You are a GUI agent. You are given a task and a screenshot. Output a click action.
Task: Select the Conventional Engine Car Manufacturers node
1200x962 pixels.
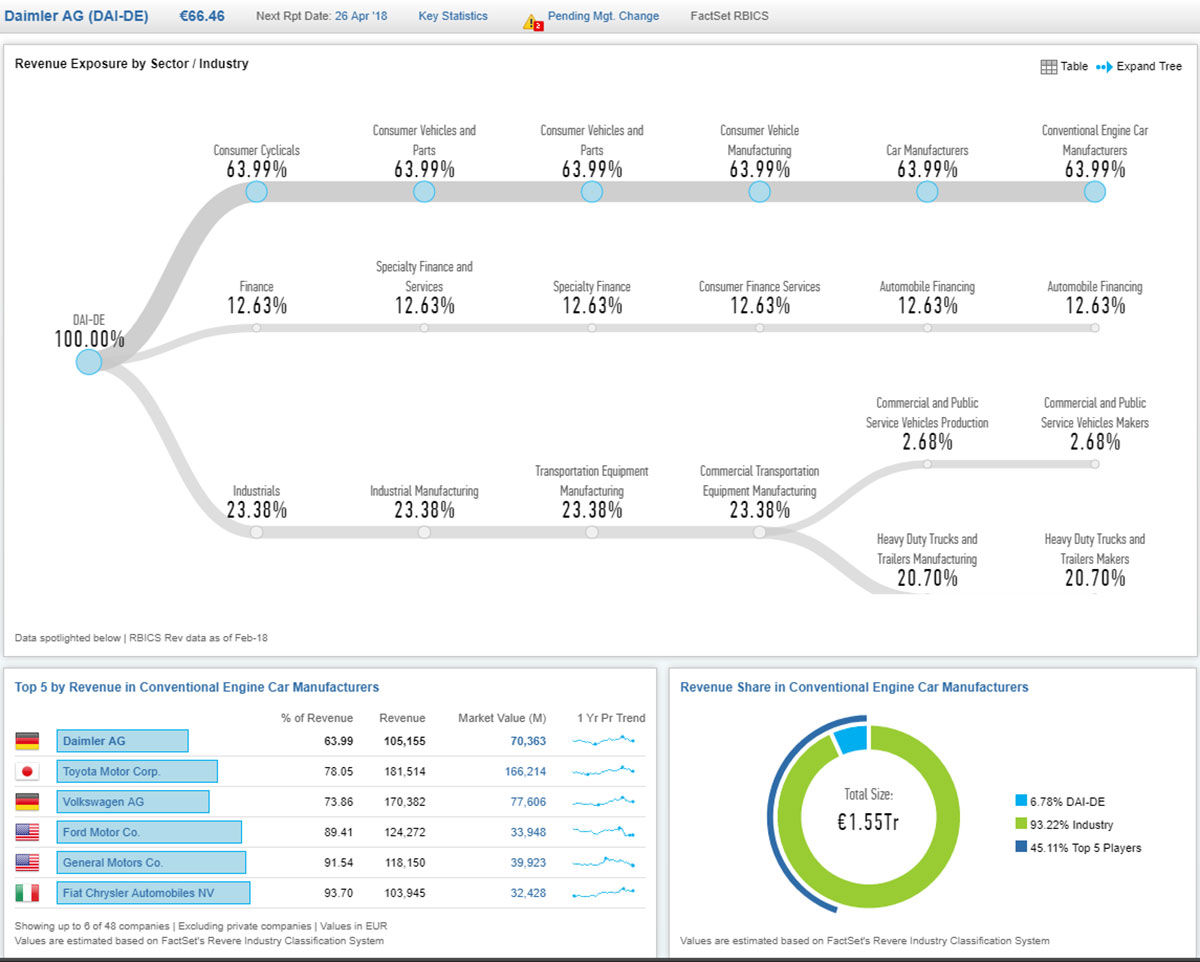(x=1095, y=191)
